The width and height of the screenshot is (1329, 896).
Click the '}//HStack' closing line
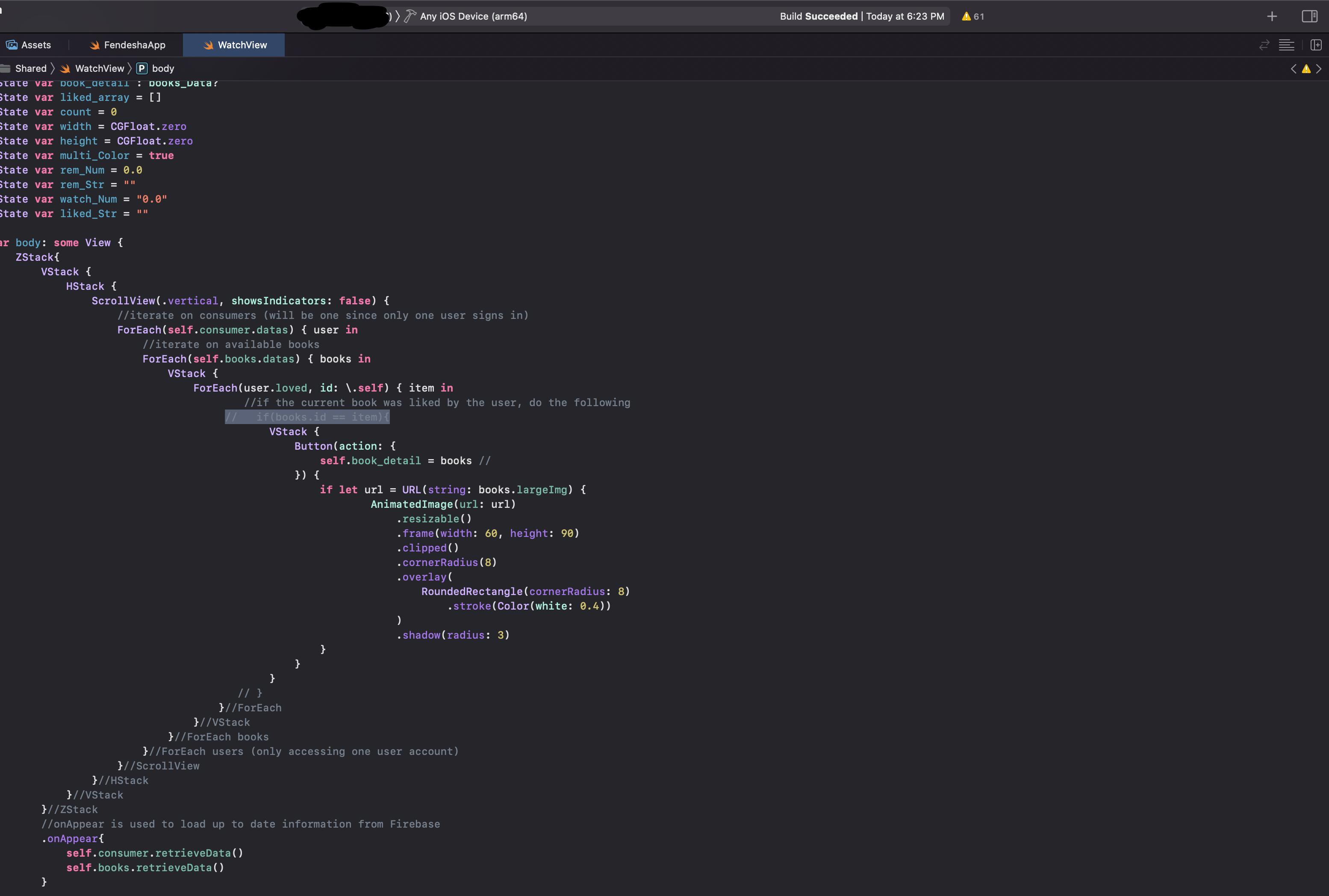(x=120, y=781)
